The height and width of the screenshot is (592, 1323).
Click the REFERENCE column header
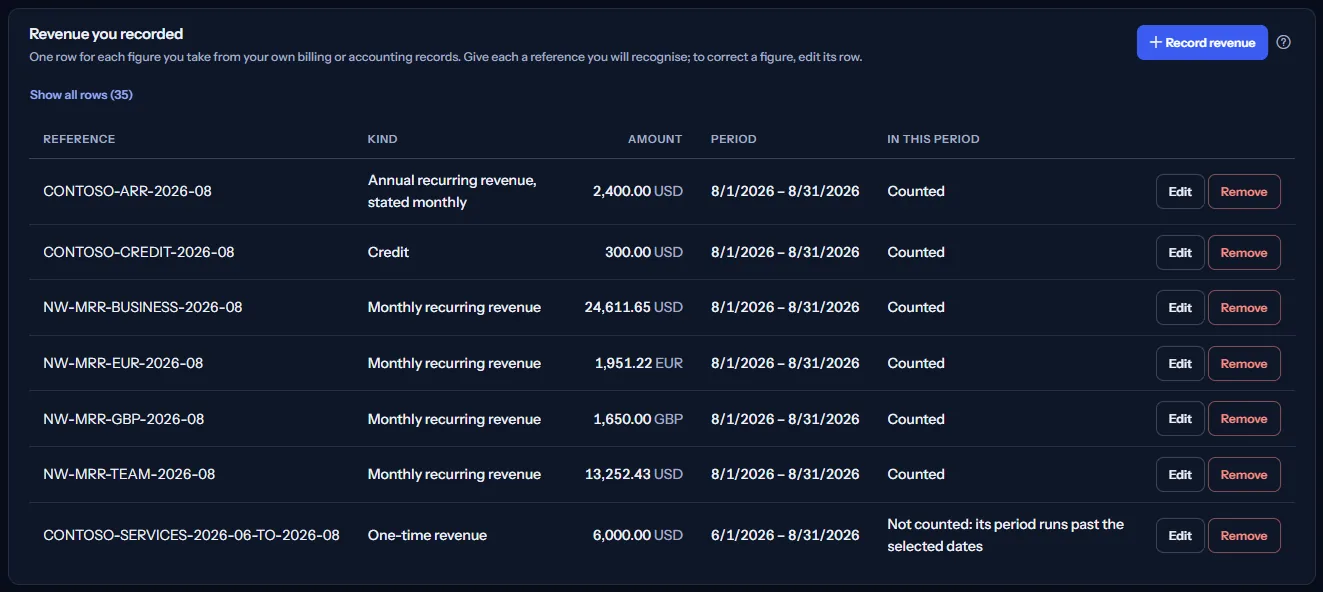tap(79, 139)
